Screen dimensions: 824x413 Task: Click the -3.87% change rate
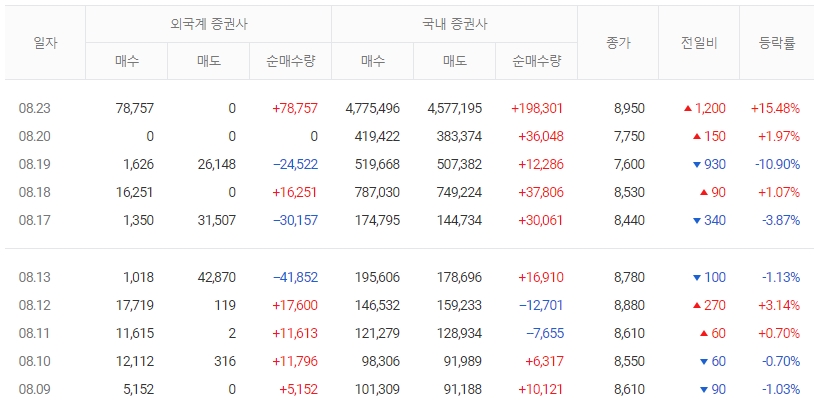point(781,220)
